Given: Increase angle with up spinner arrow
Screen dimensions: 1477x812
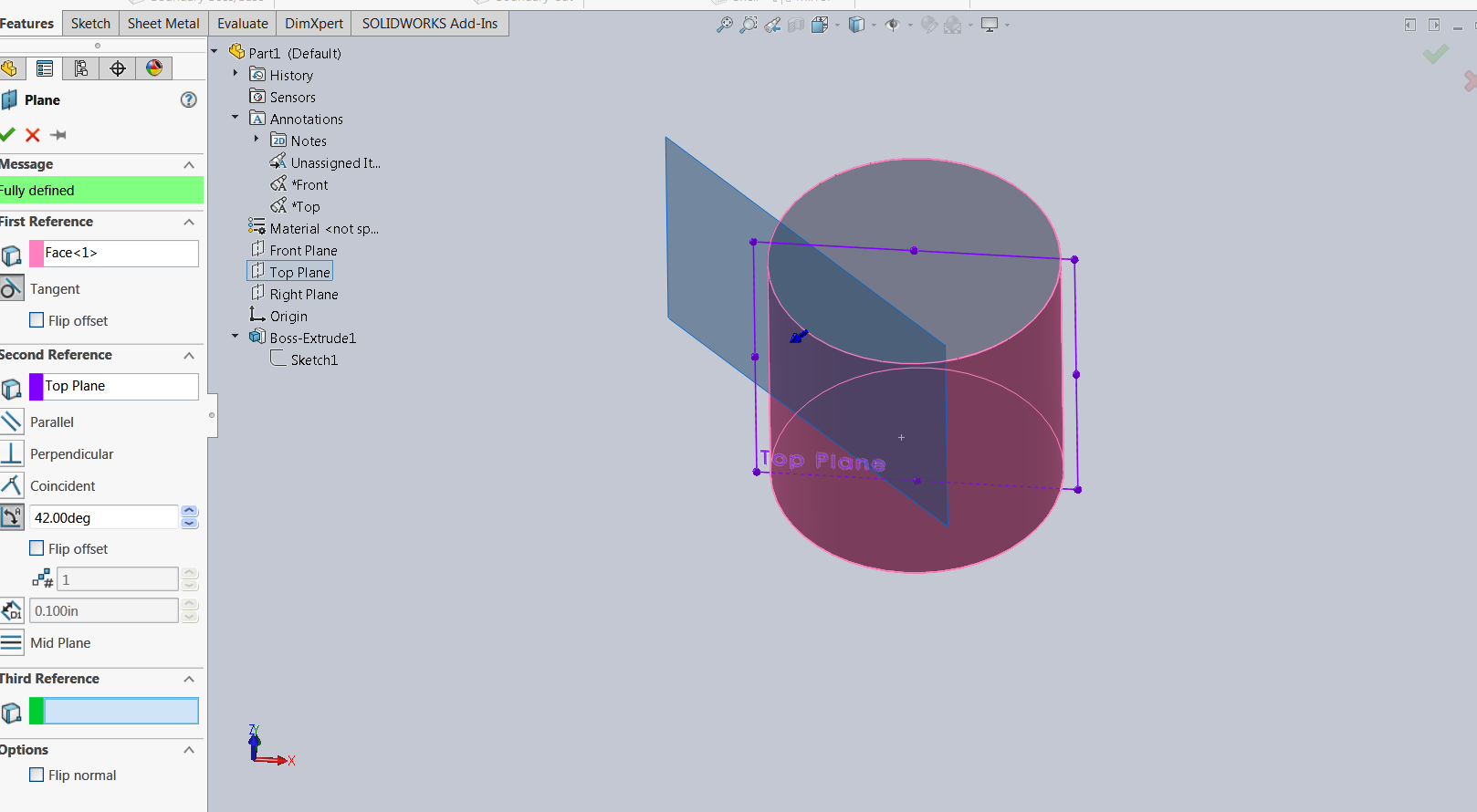Looking at the screenshot, I should [189, 511].
